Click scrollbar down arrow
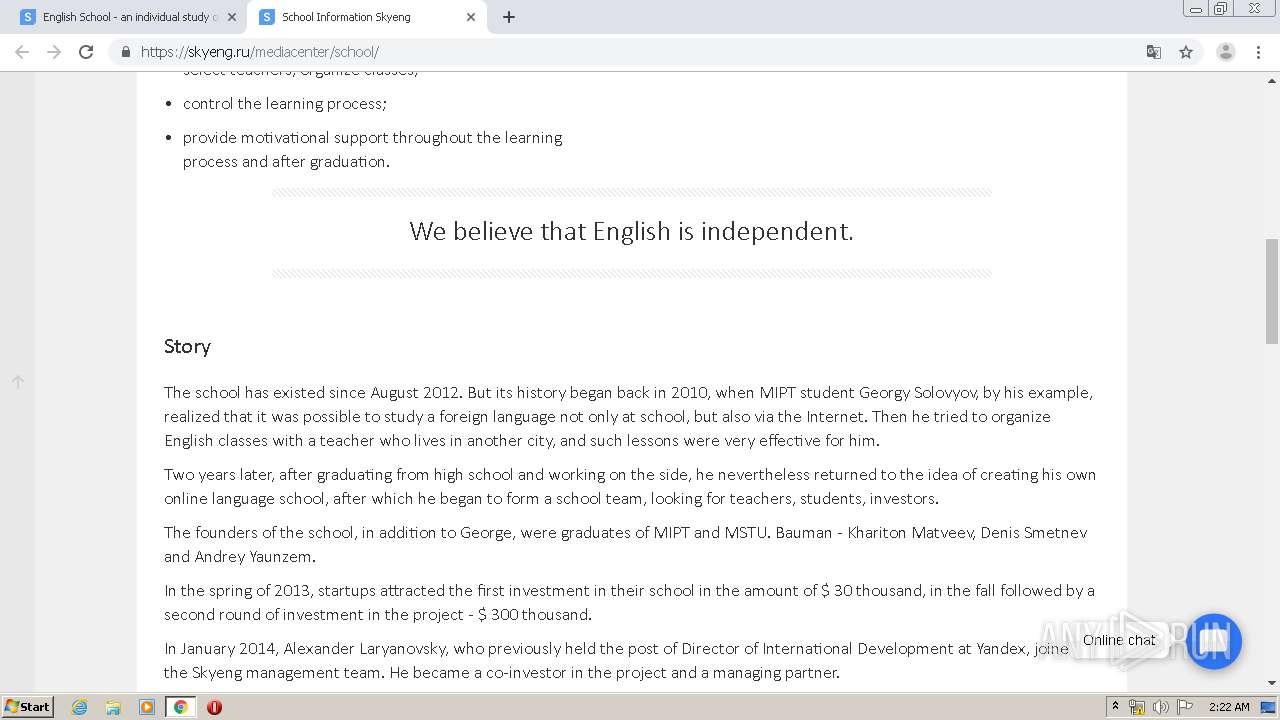Viewport: 1280px width, 720px height. click(1272, 683)
